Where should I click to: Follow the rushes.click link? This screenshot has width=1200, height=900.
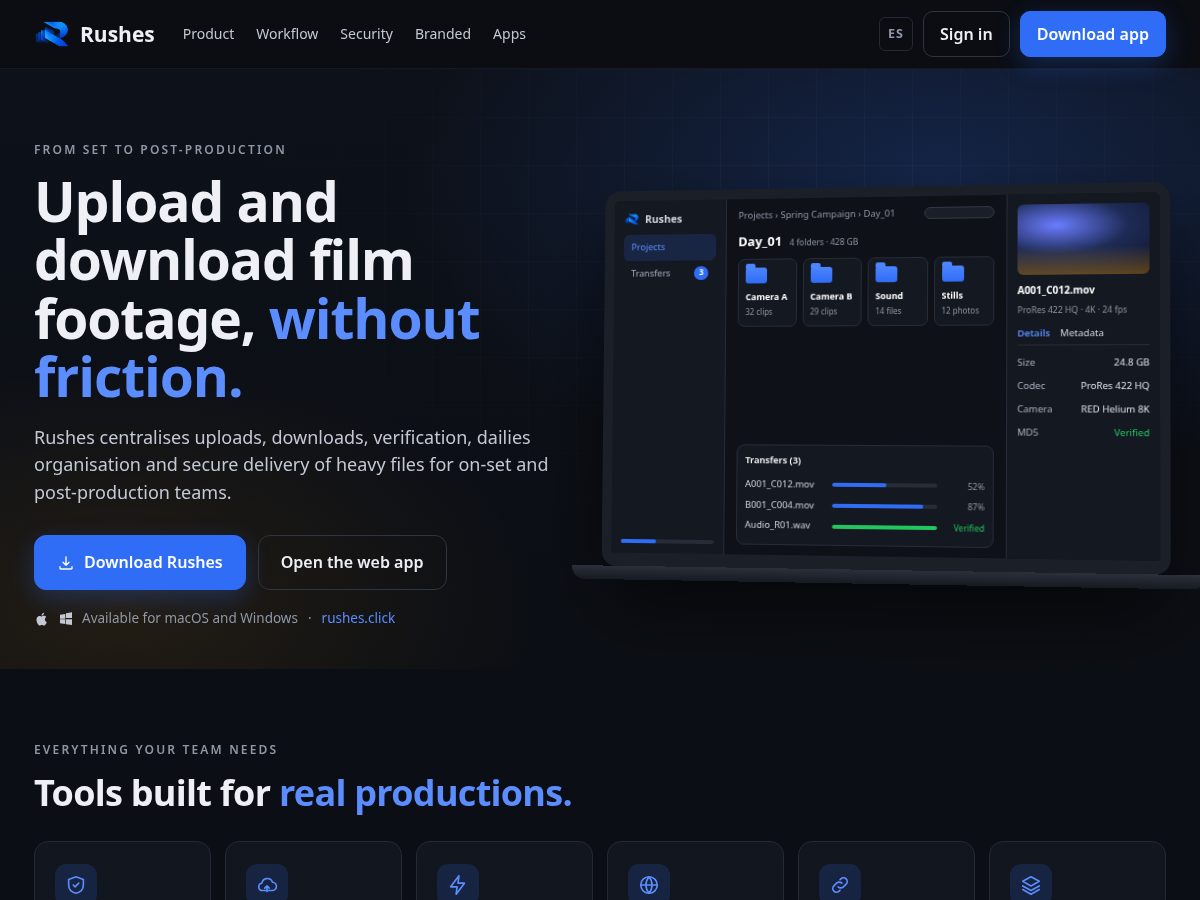[x=358, y=618]
